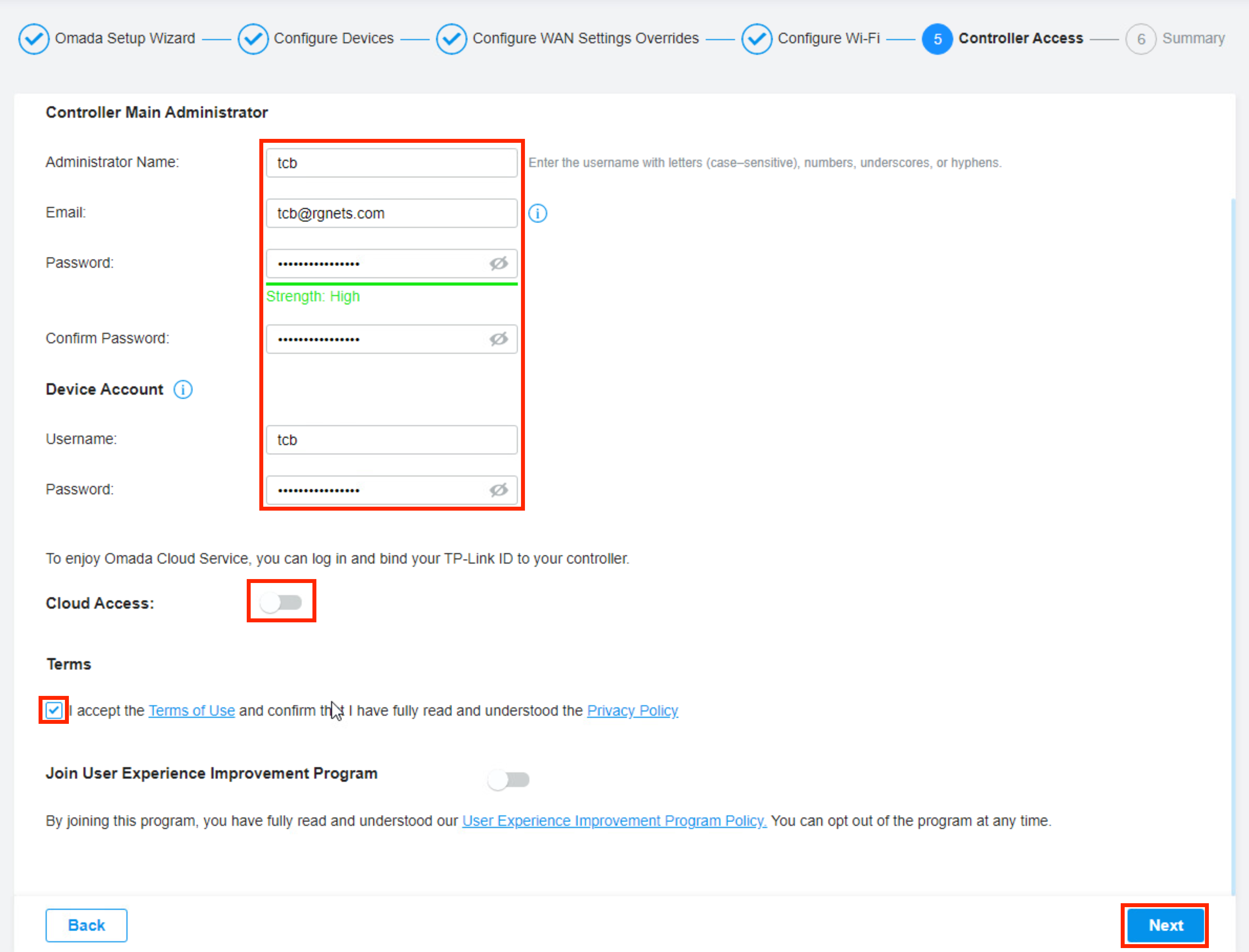
Task: Uncheck the accept Terms checkbox
Action: click(x=54, y=710)
